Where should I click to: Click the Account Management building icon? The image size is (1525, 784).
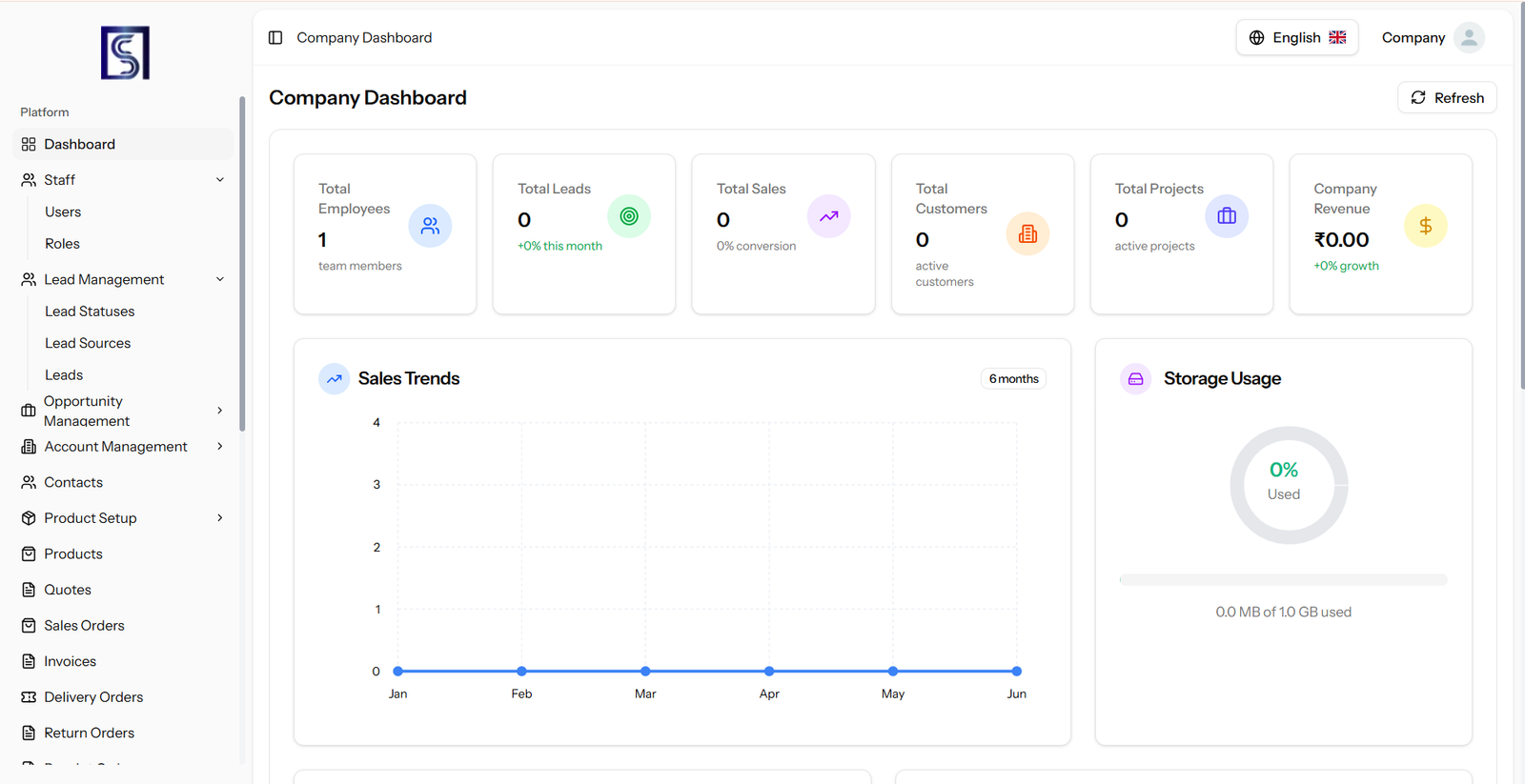29,446
